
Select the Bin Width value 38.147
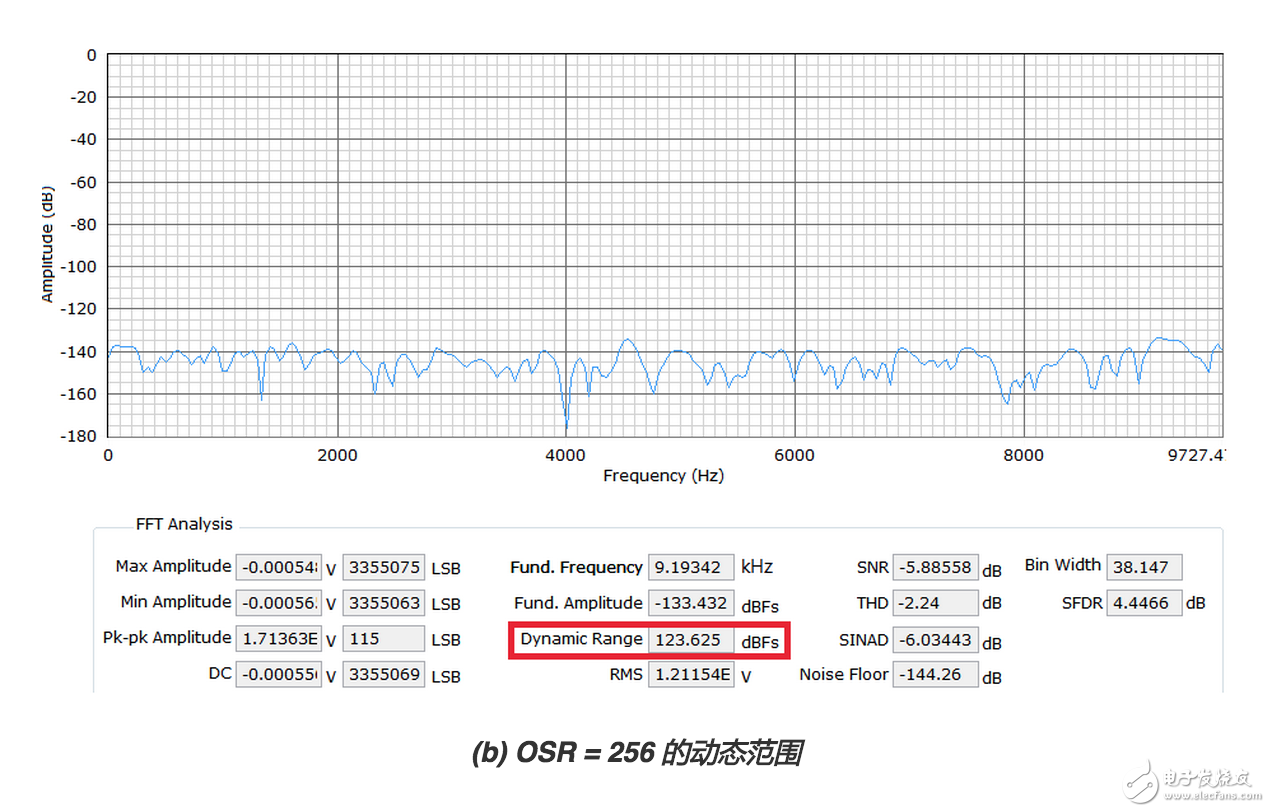click(1146, 567)
